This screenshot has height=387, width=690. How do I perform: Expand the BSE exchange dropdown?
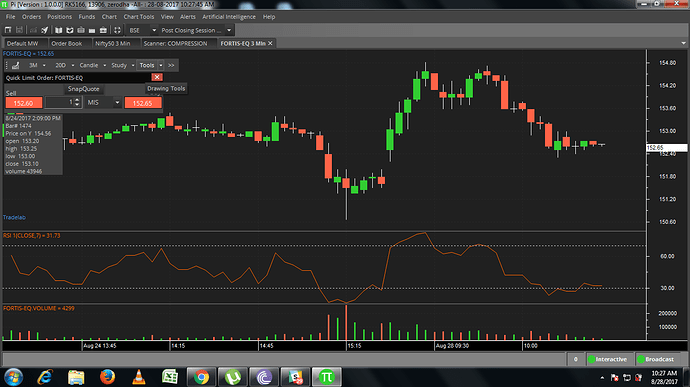(154, 30)
